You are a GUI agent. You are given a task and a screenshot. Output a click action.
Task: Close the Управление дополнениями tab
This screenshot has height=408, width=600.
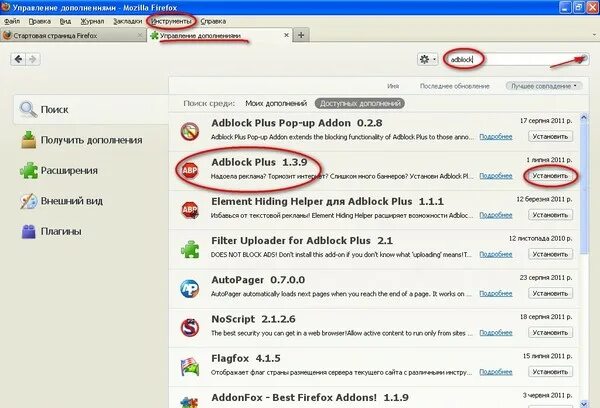pyautogui.click(x=286, y=35)
